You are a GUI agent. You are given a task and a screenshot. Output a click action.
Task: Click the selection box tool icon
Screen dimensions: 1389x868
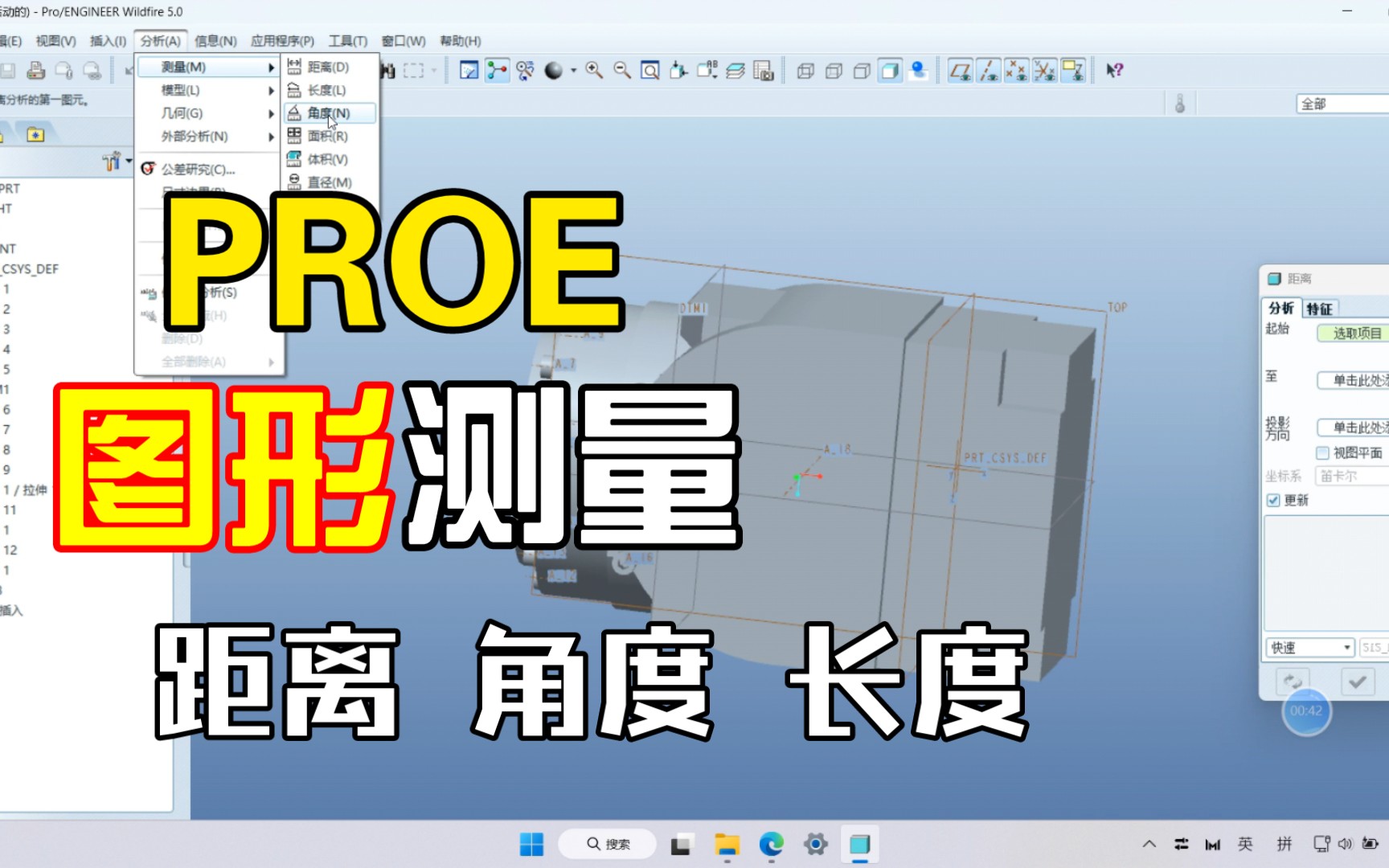point(414,71)
